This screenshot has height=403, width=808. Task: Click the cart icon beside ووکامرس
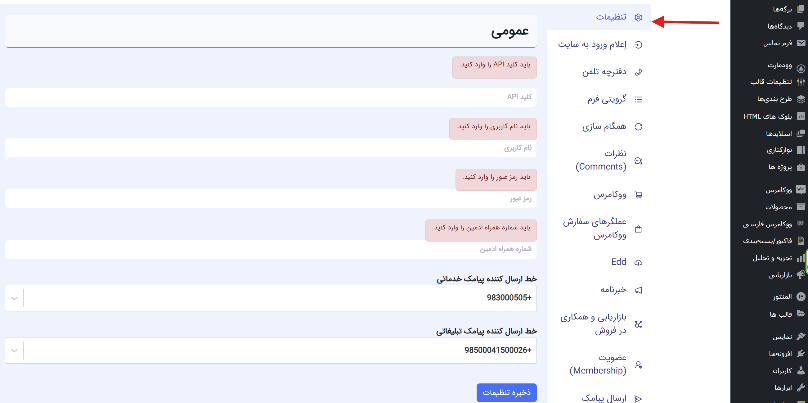[x=639, y=195]
